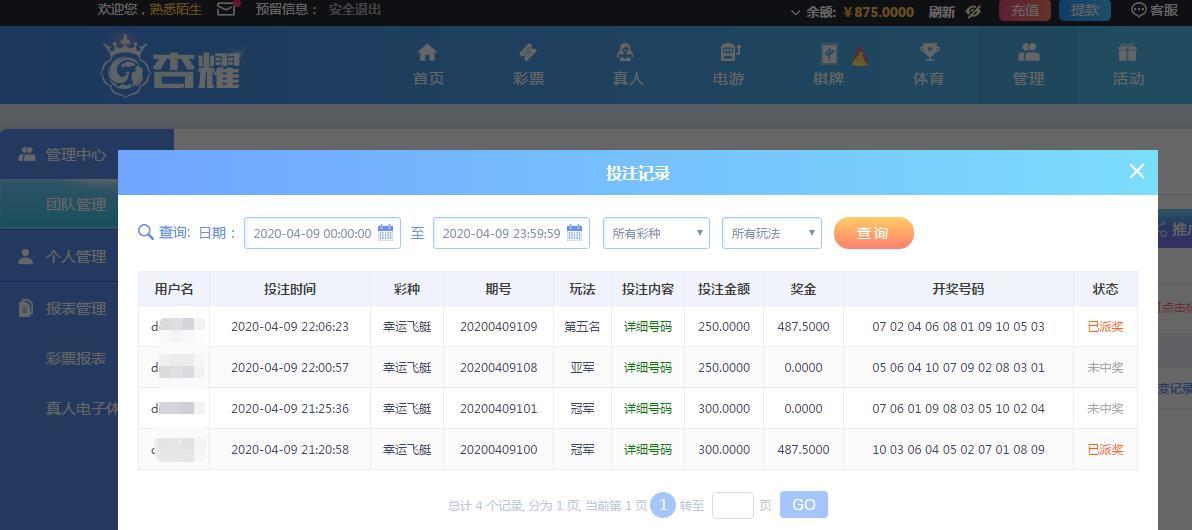1192x530 pixels.
Task: Open the 彩票 lottery ticket icon
Action: click(528, 52)
